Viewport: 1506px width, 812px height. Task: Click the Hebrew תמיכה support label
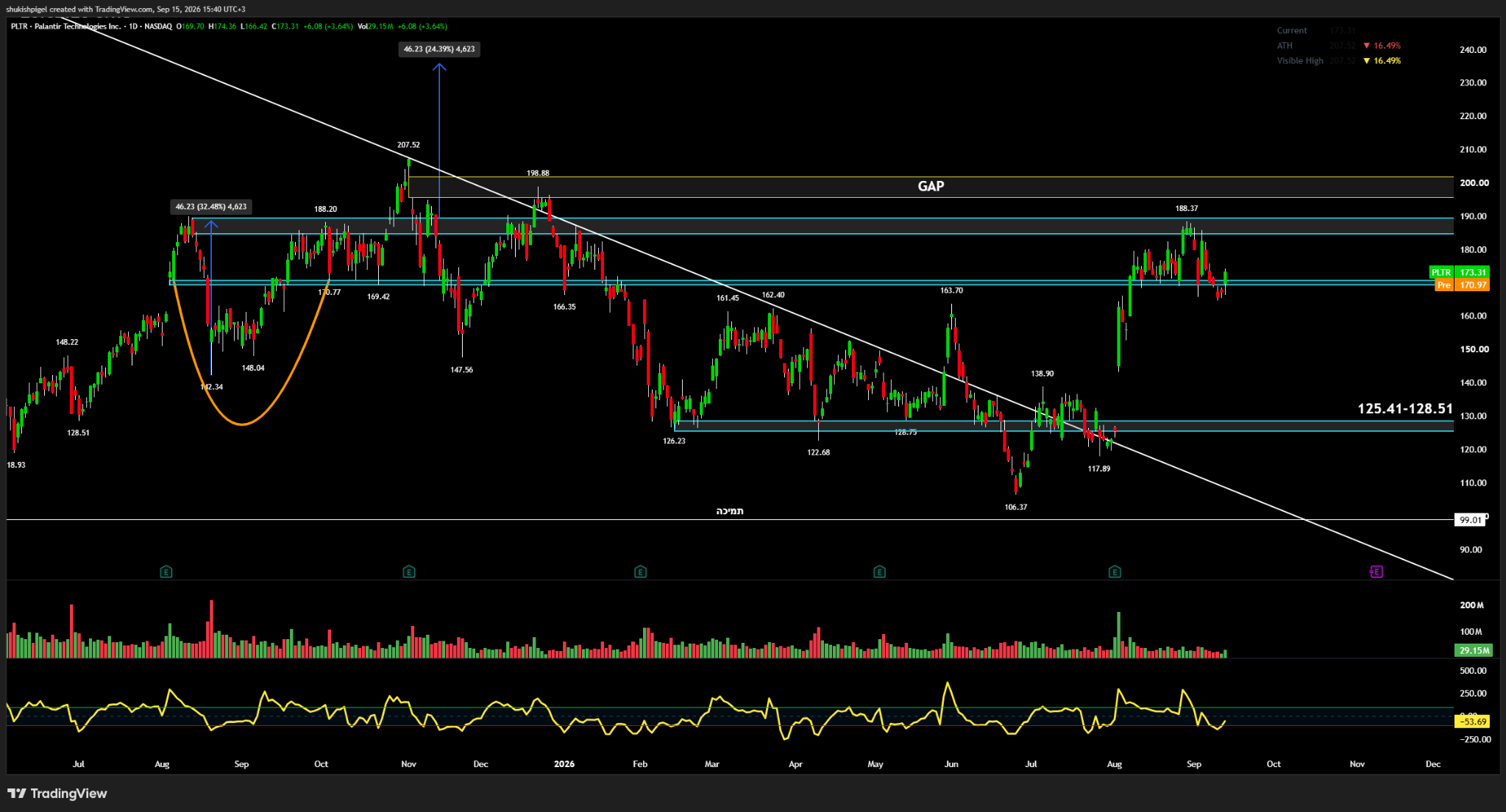(730, 510)
